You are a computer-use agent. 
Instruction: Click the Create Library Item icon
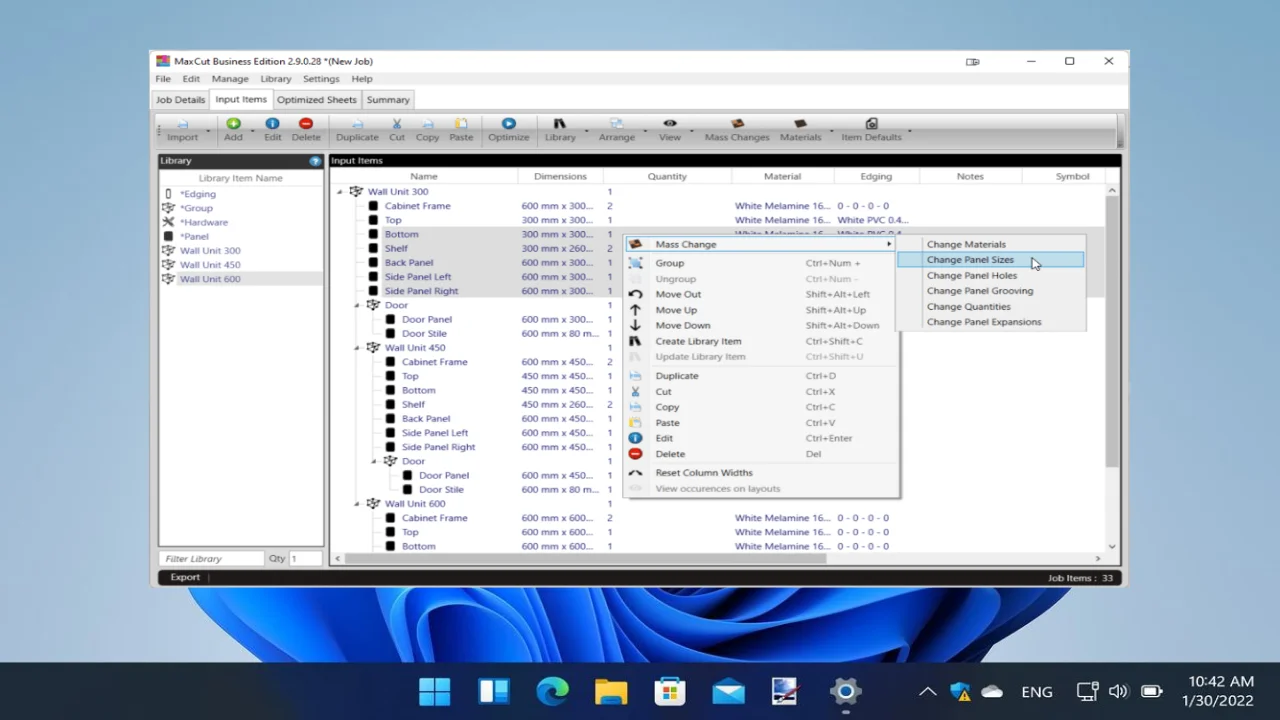point(635,341)
